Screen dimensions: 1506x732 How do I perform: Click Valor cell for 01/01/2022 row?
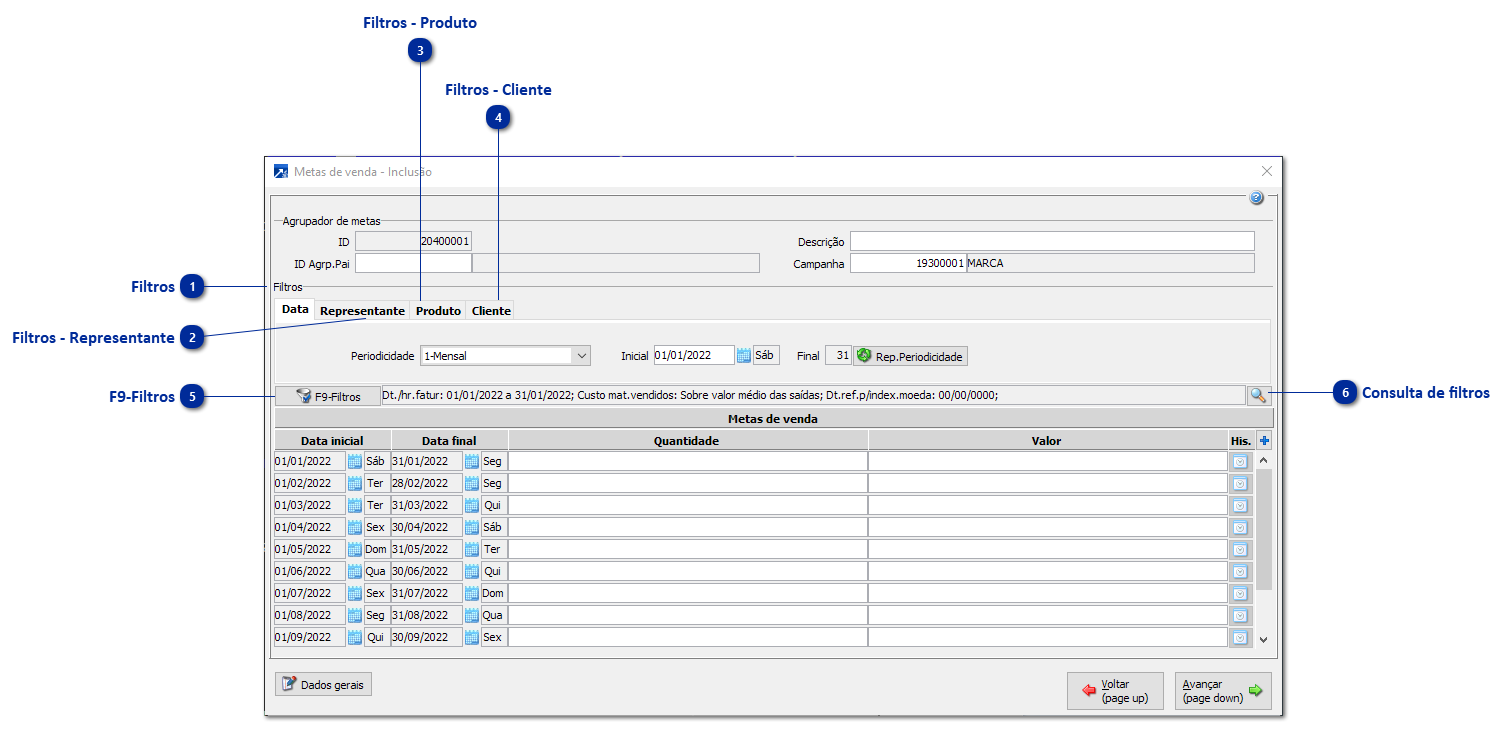click(1048, 461)
